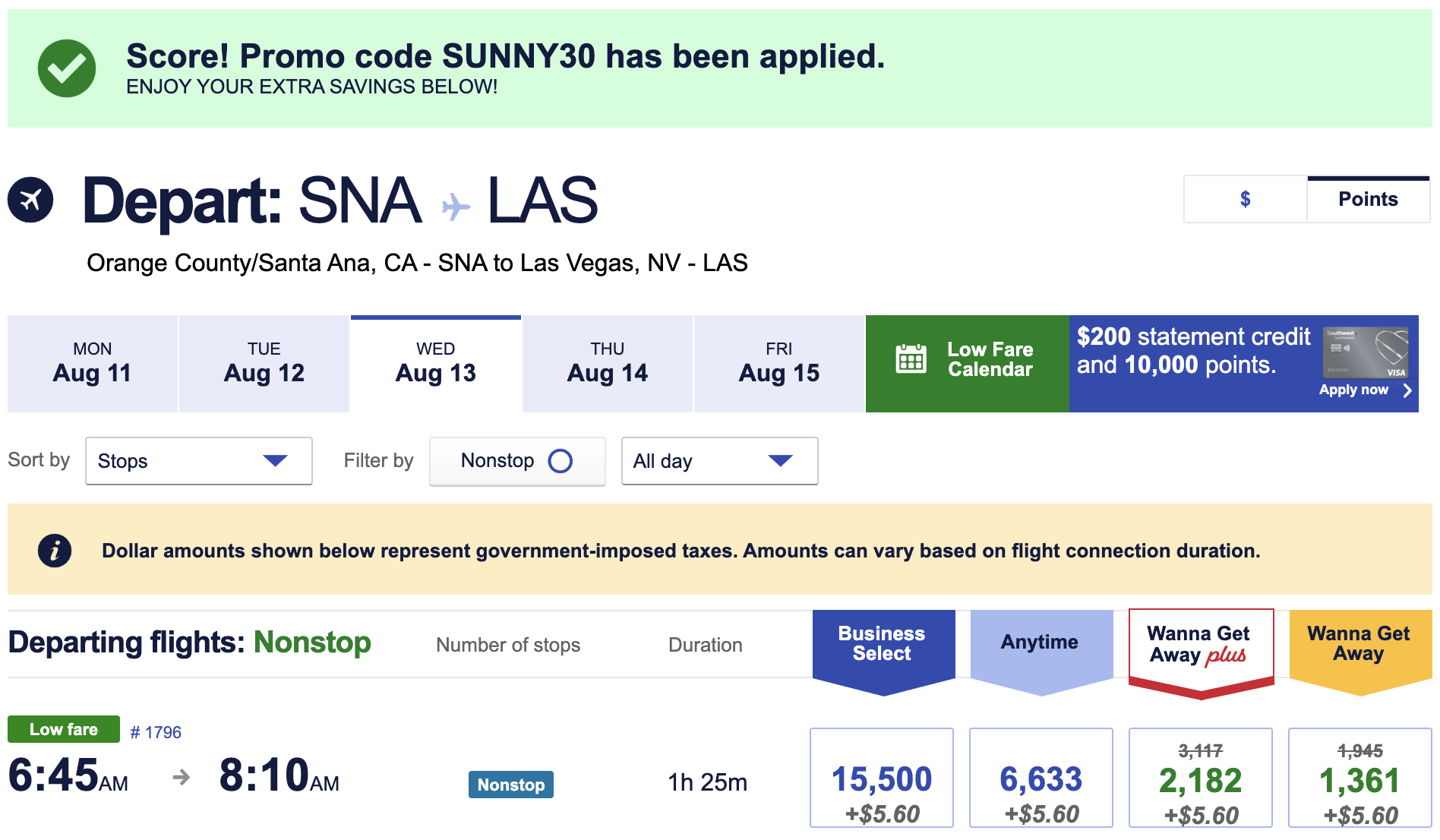
Task: Choose Business Select fare 15,500 points
Action: (x=882, y=778)
